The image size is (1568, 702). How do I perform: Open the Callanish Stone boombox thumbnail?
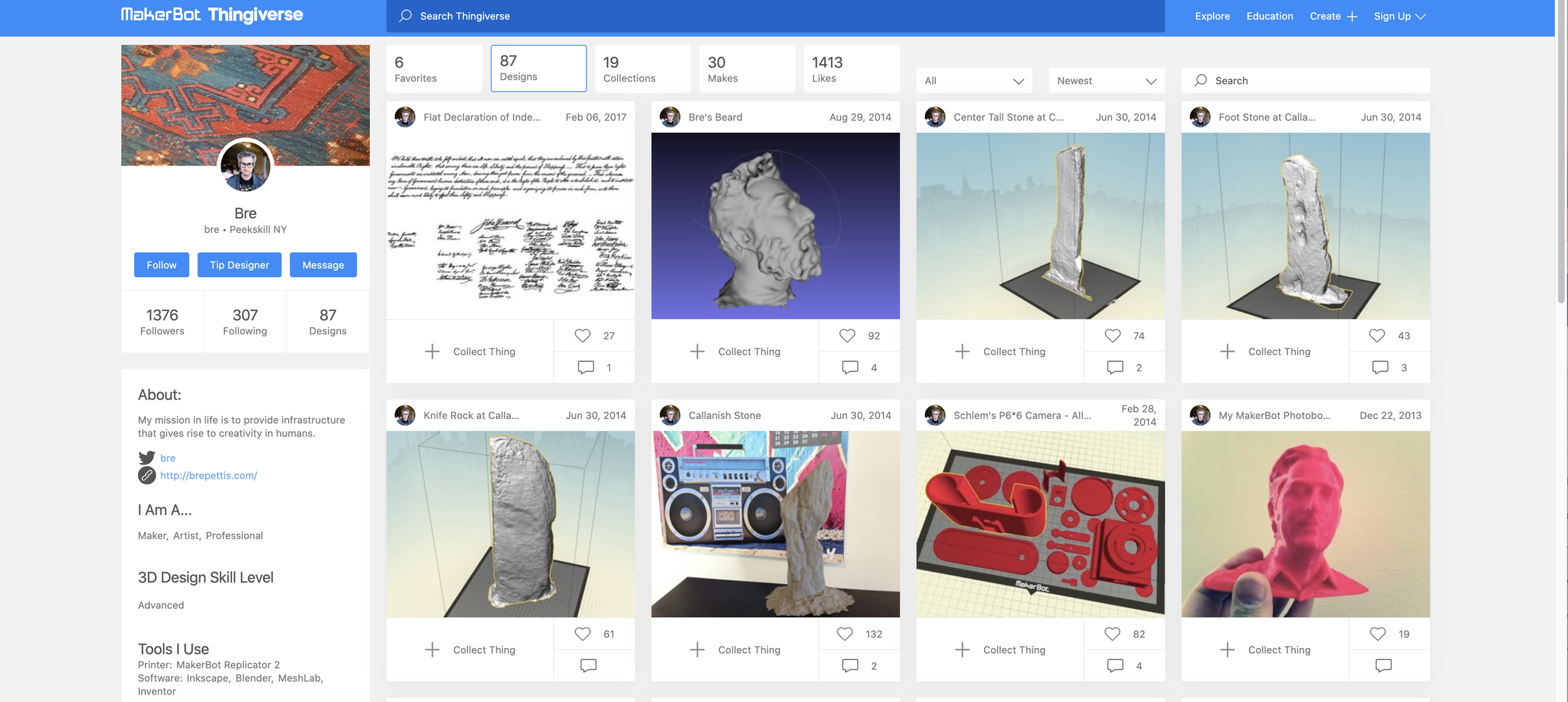coord(775,524)
